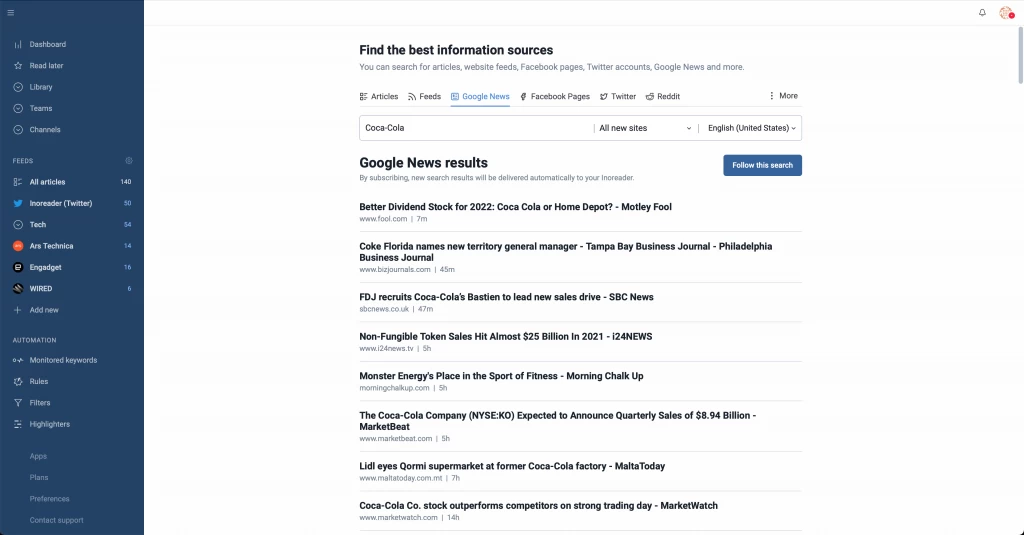Image resolution: width=1024 pixels, height=535 pixels.
Task: Click the Feeds RSS tab icon
Action: 412,97
